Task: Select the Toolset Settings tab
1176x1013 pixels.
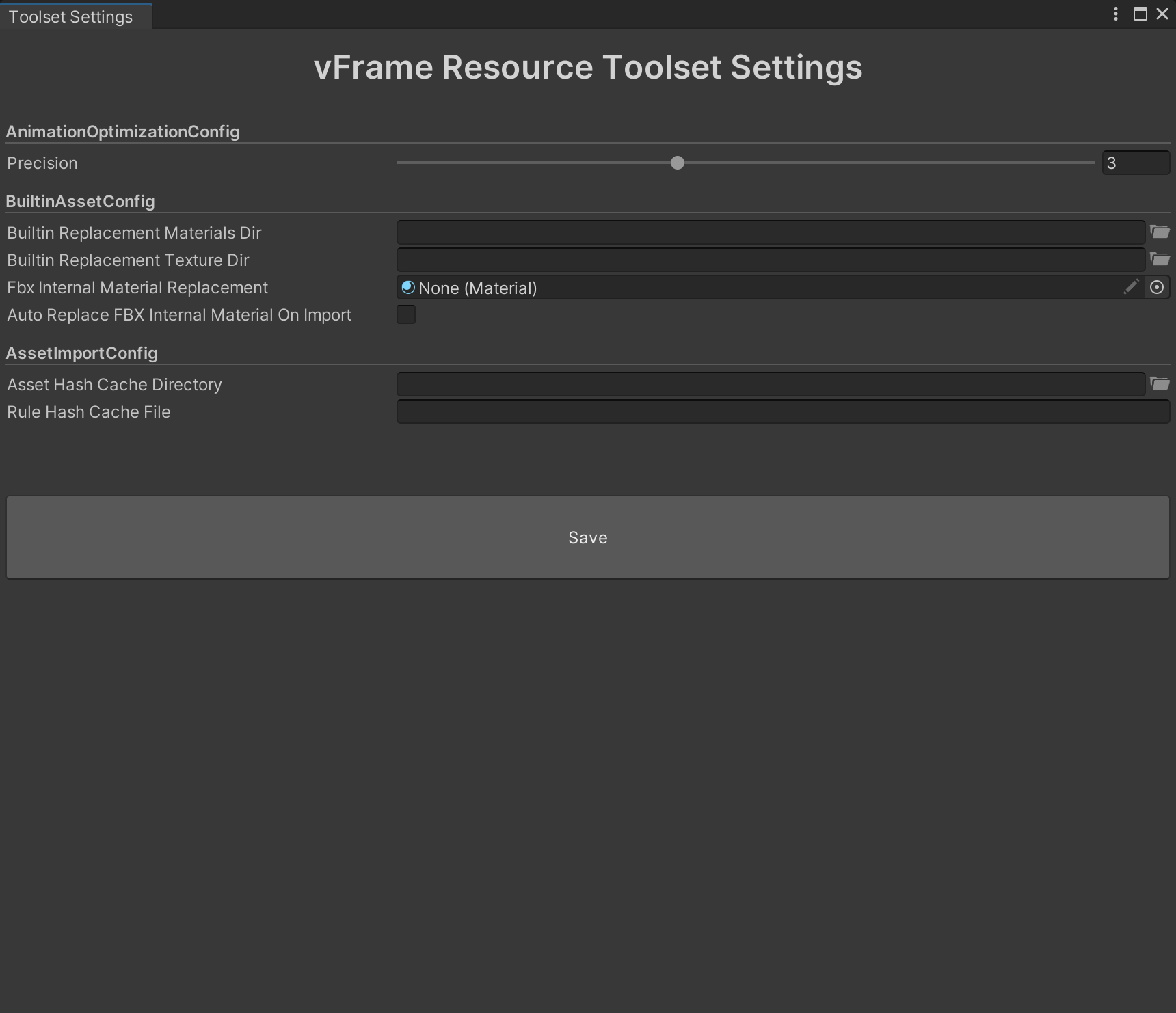Action: coord(71,16)
